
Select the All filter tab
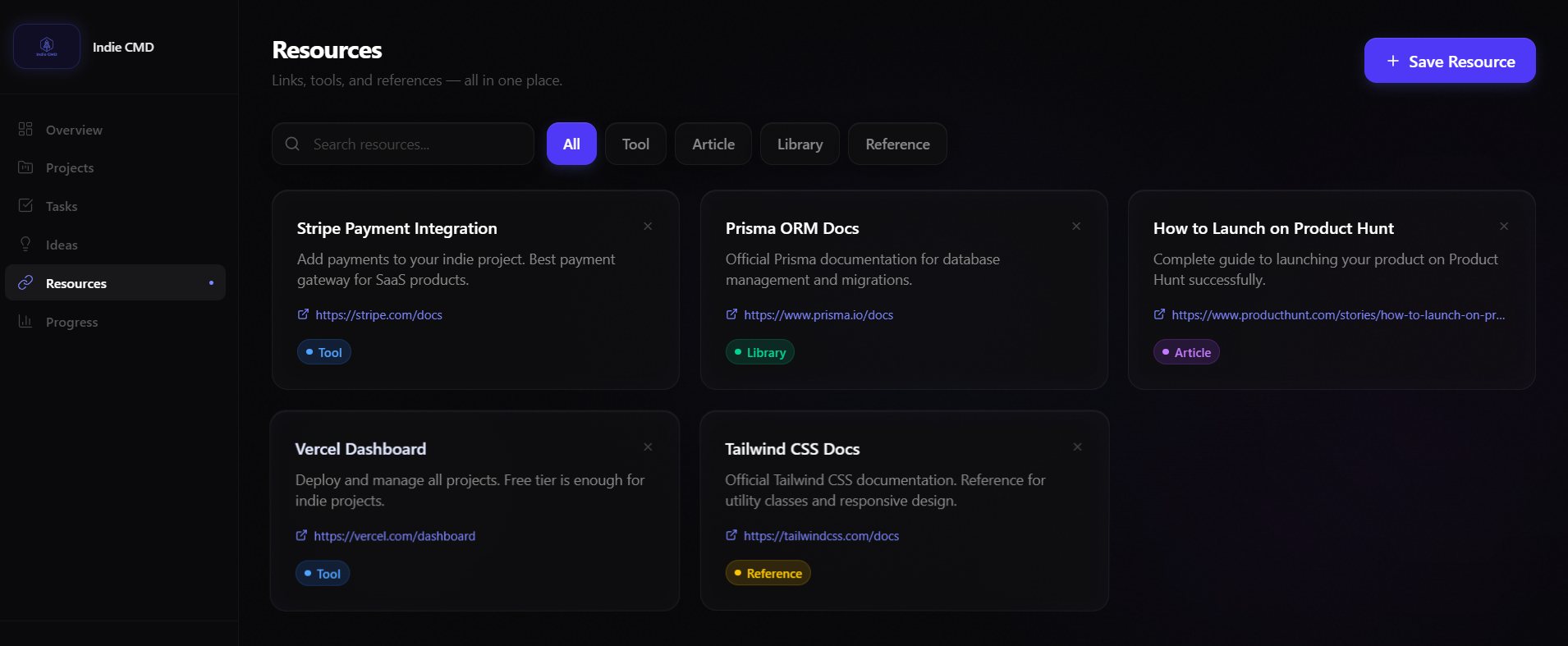tap(571, 144)
